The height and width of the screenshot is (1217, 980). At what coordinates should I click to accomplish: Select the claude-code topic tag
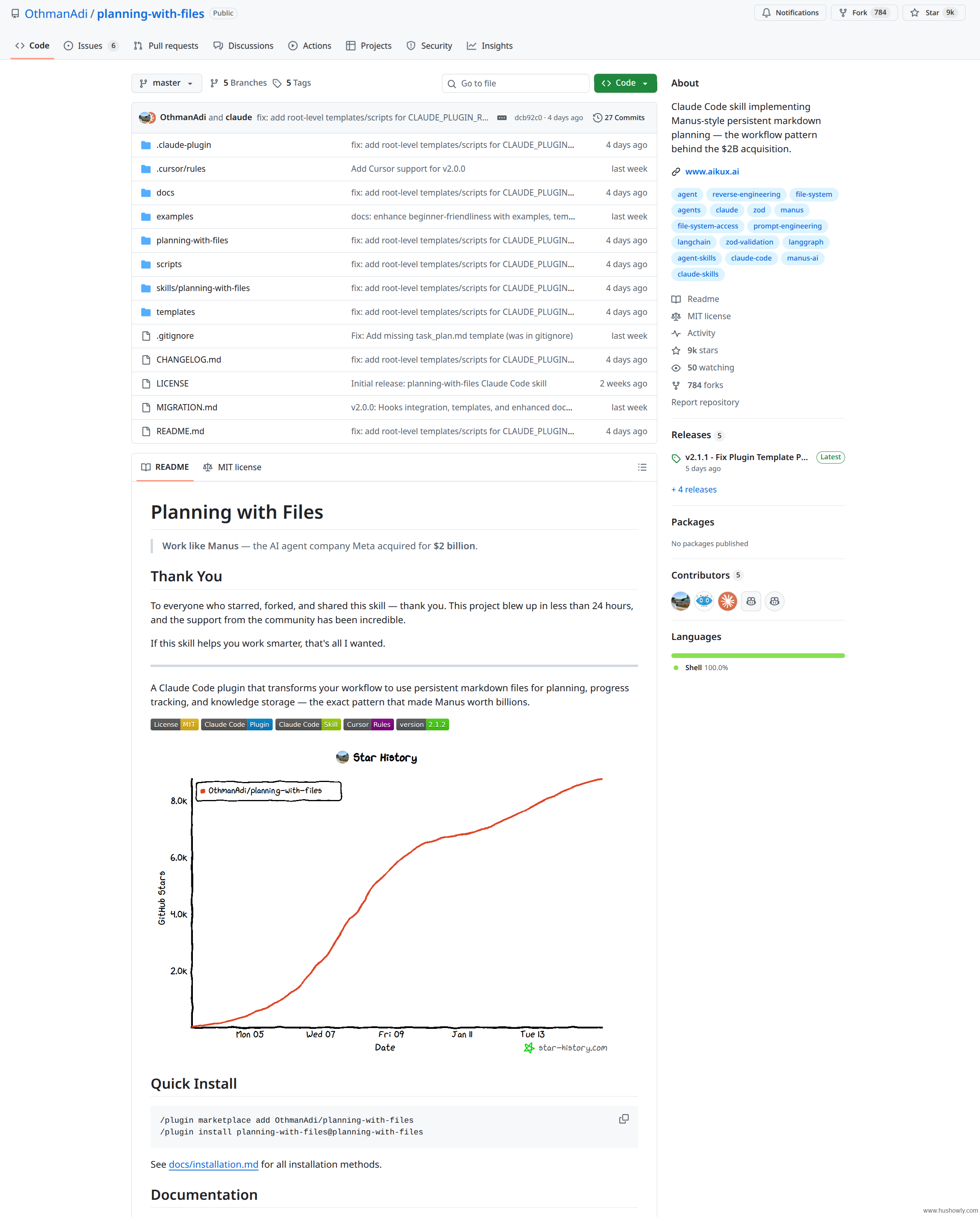point(751,258)
